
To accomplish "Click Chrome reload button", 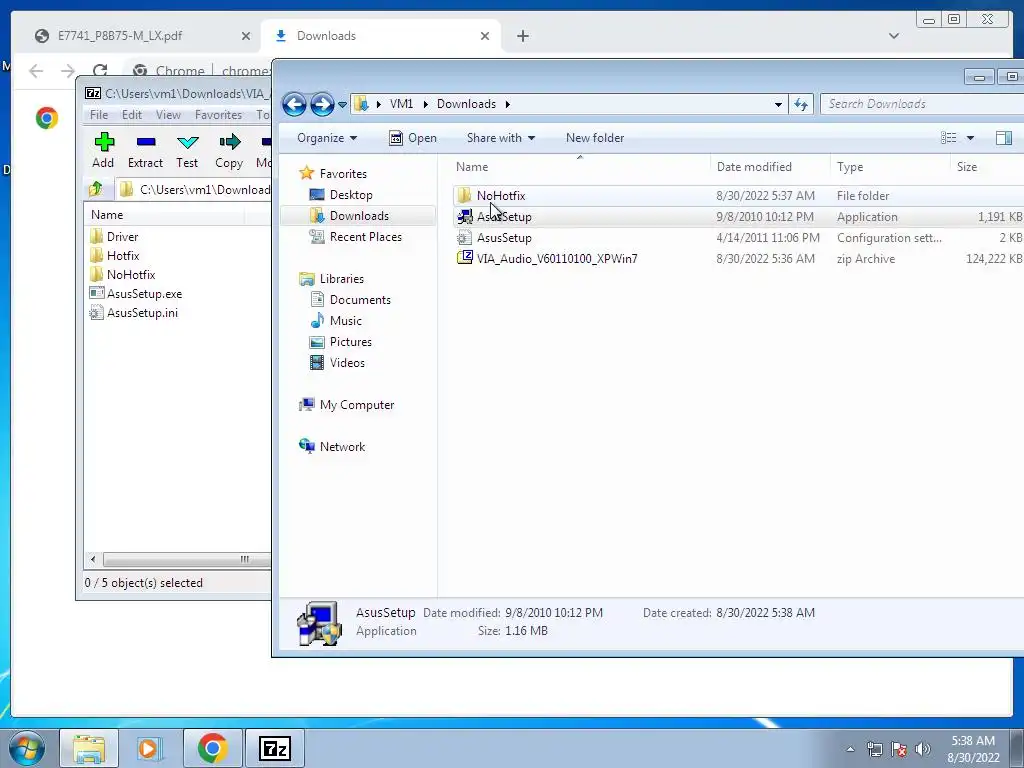I will pos(100,71).
